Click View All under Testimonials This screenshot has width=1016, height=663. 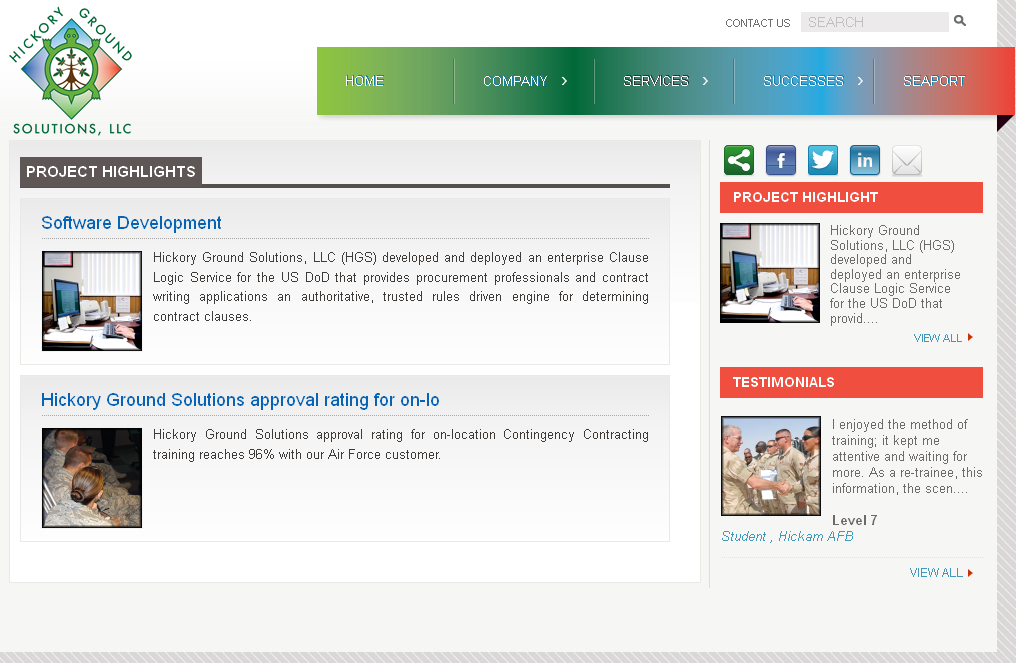pyautogui.click(x=941, y=573)
